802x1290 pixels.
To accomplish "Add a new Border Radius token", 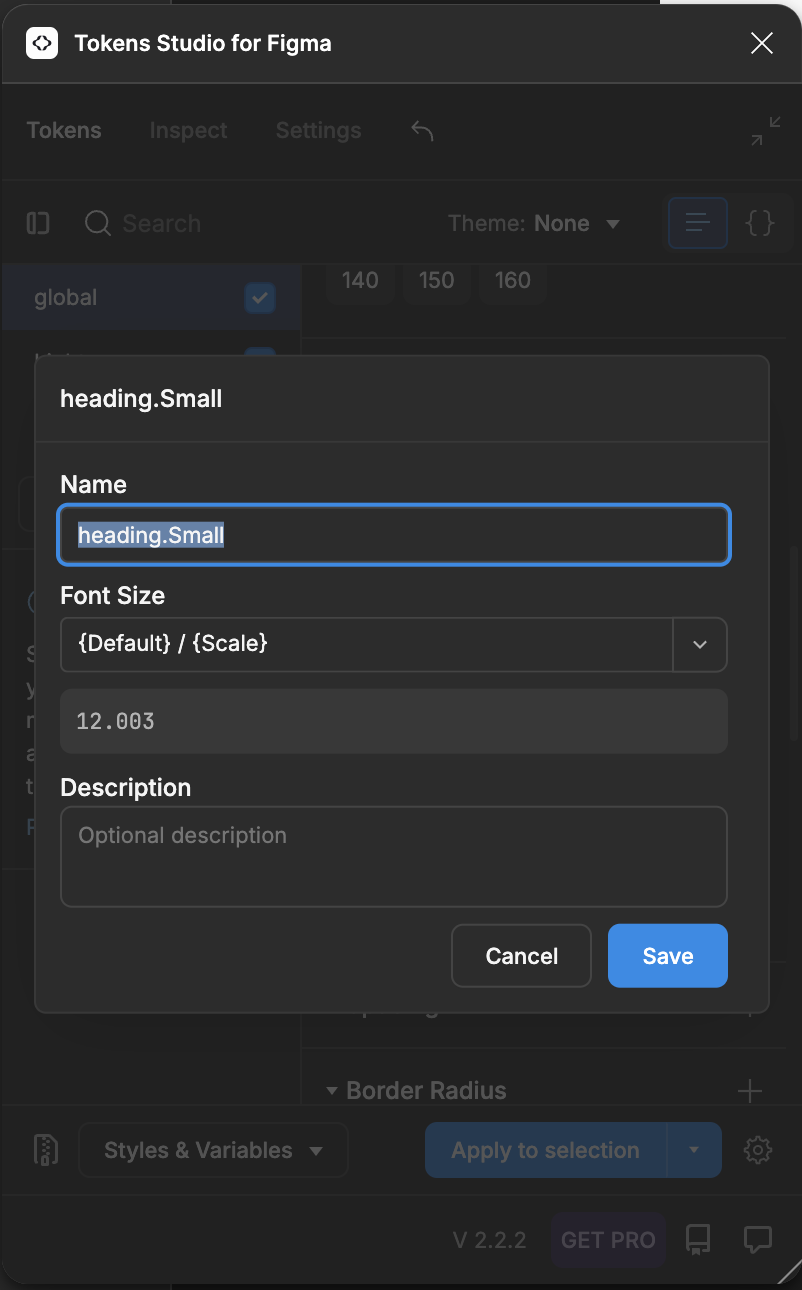I will 749,1090.
